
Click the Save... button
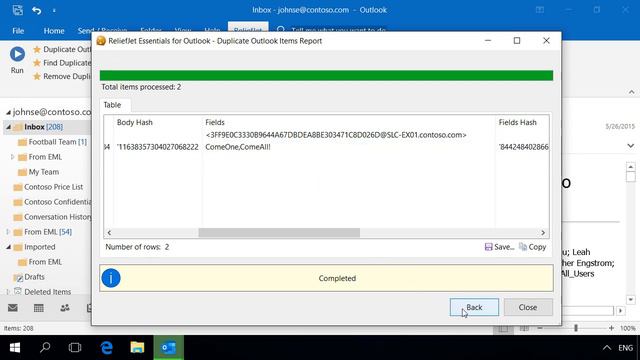point(499,247)
